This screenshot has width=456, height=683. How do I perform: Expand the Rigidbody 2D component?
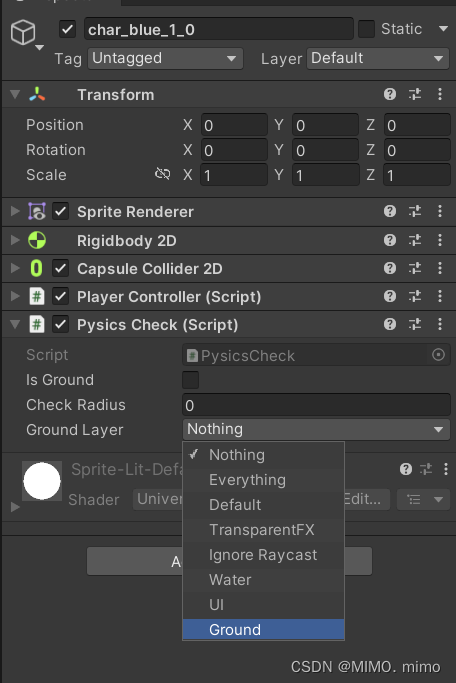(x=15, y=240)
